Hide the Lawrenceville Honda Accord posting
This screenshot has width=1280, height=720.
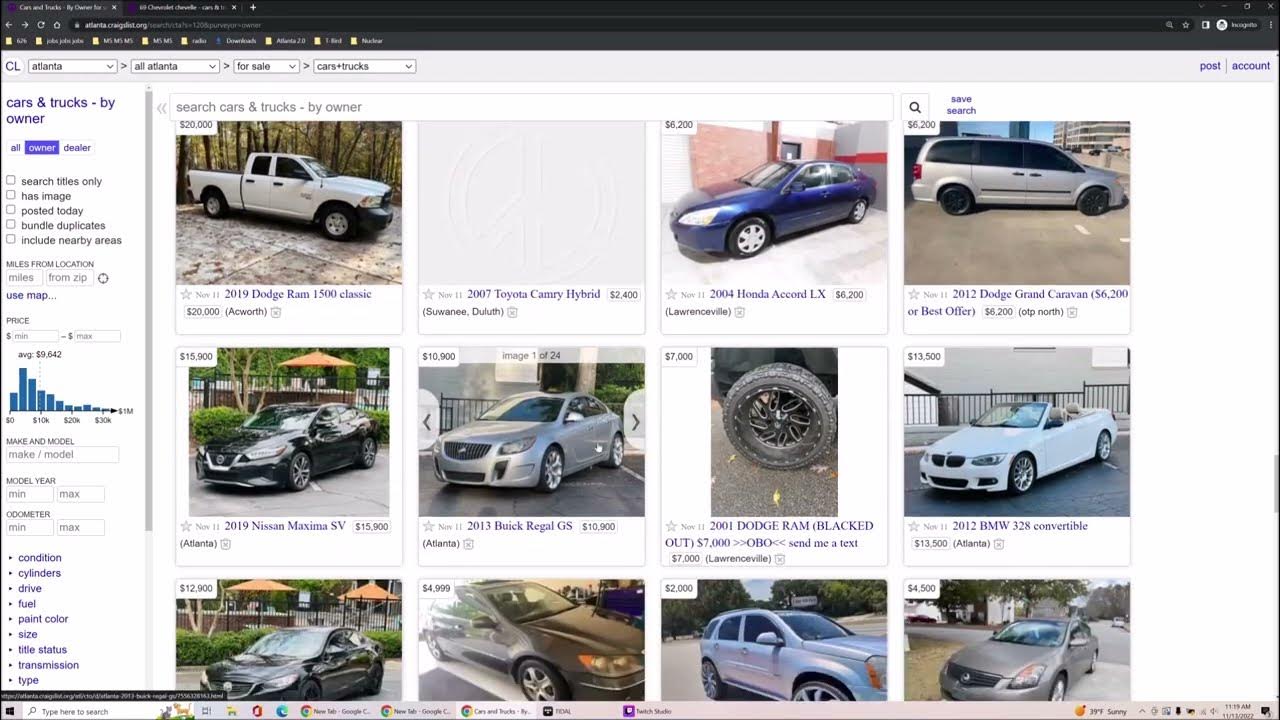tap(740, 312)
